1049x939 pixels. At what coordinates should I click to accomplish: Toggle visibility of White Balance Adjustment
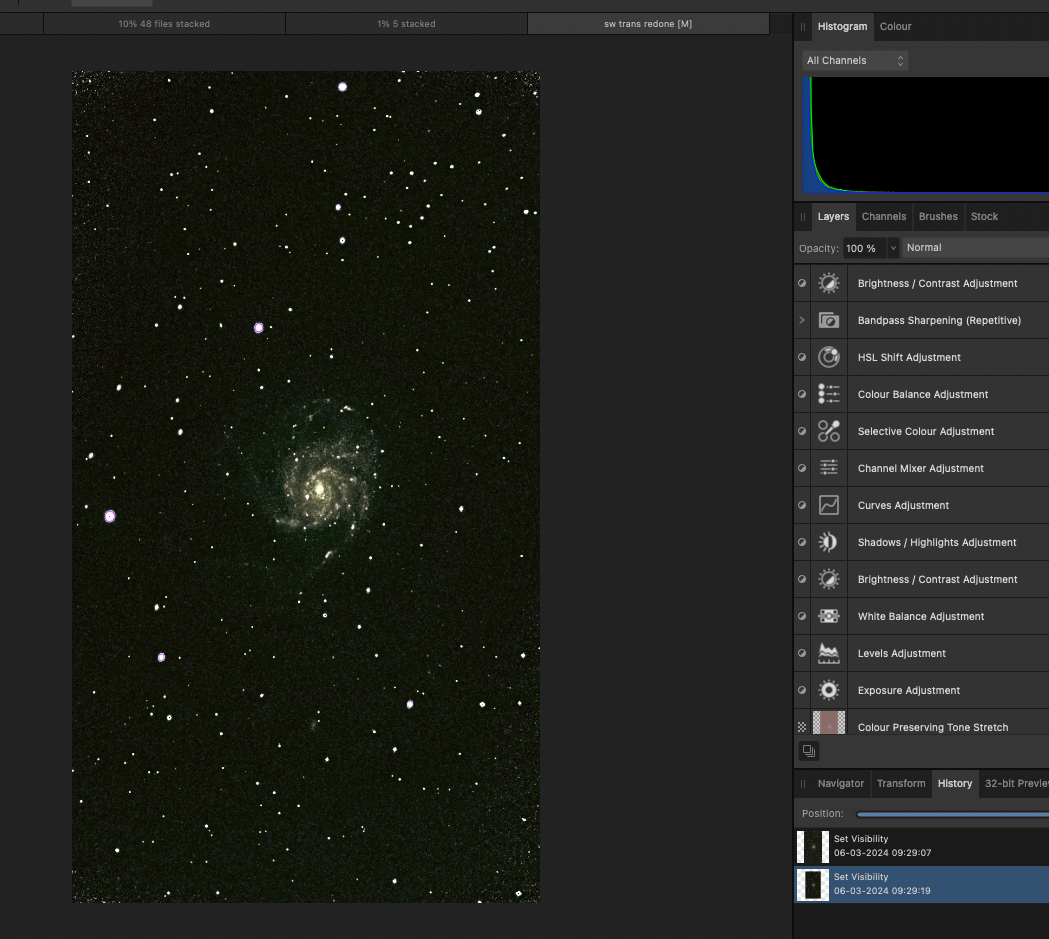[x=801, y=616]
